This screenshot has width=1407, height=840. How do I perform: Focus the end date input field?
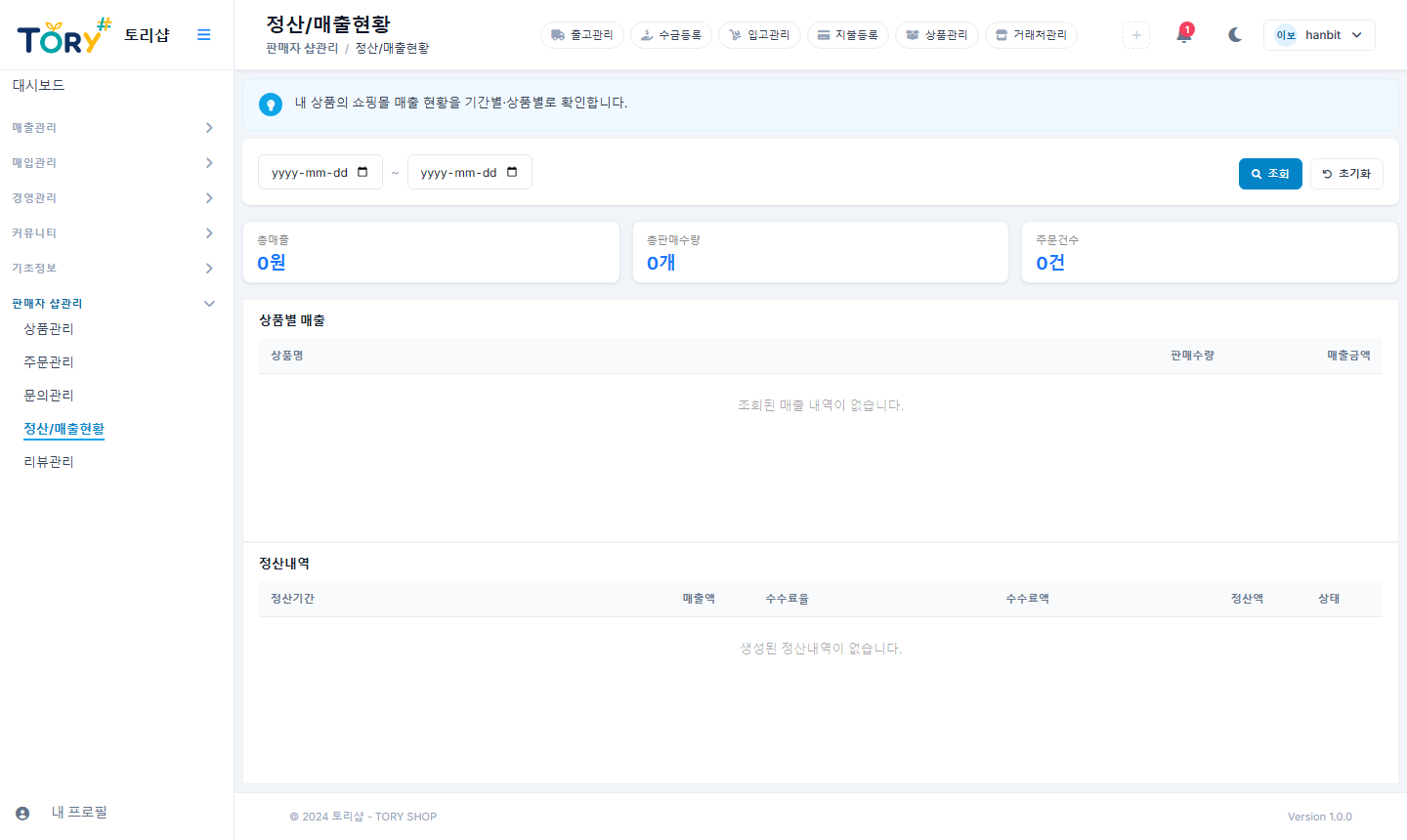click(x=470, y=172)
